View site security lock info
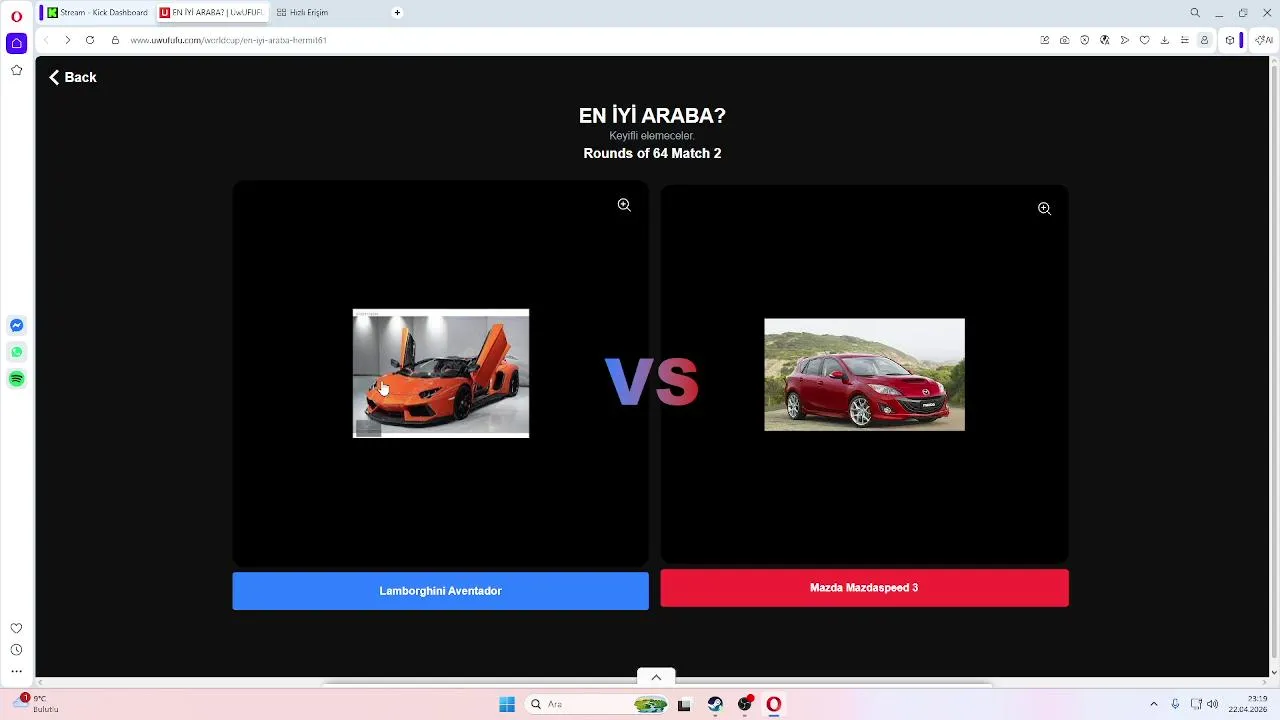This screenshot has height=720, width=1280. [115, 40]
